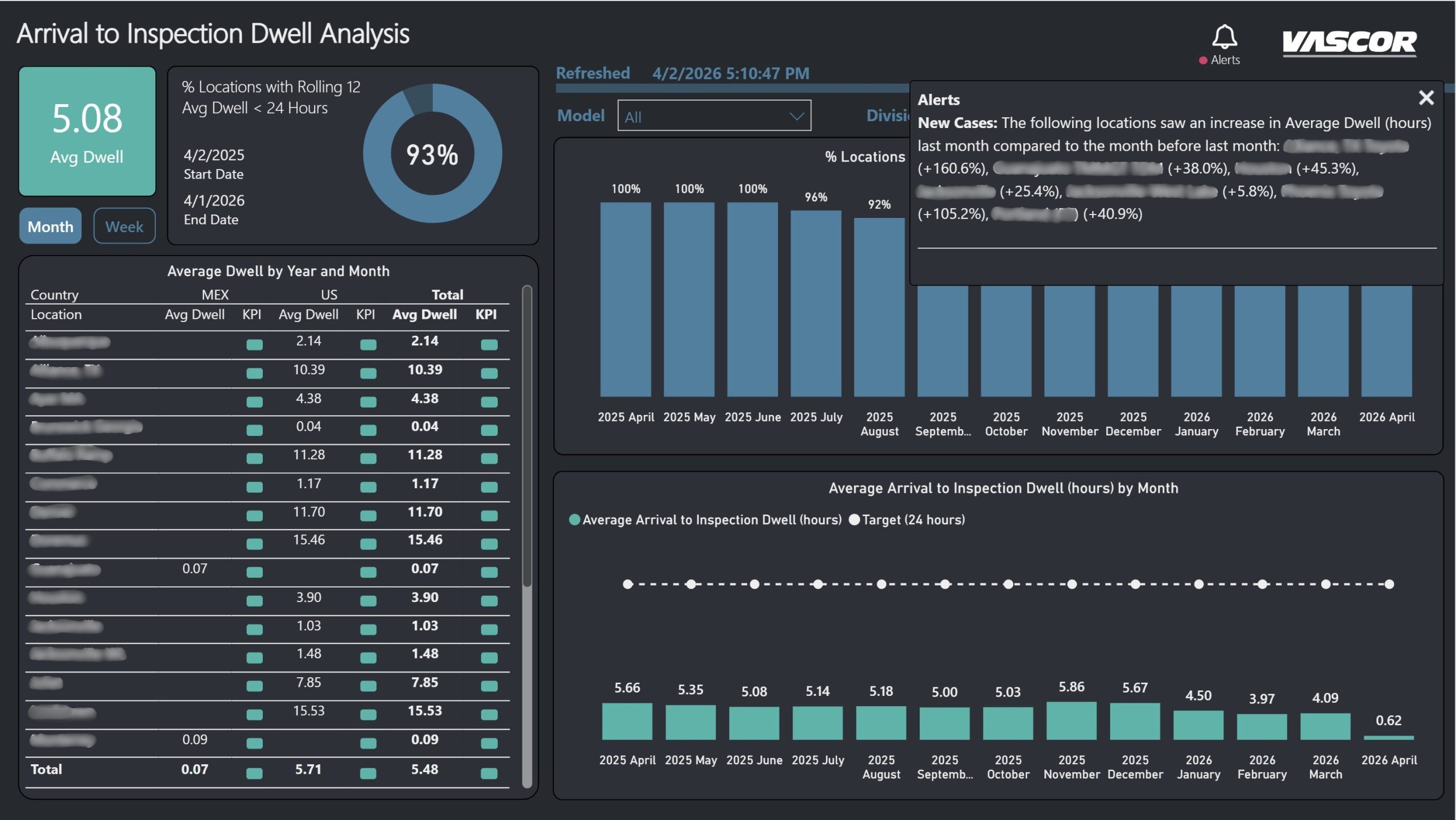
Task: Open the Model dropdown
Action: click(713, 116)
